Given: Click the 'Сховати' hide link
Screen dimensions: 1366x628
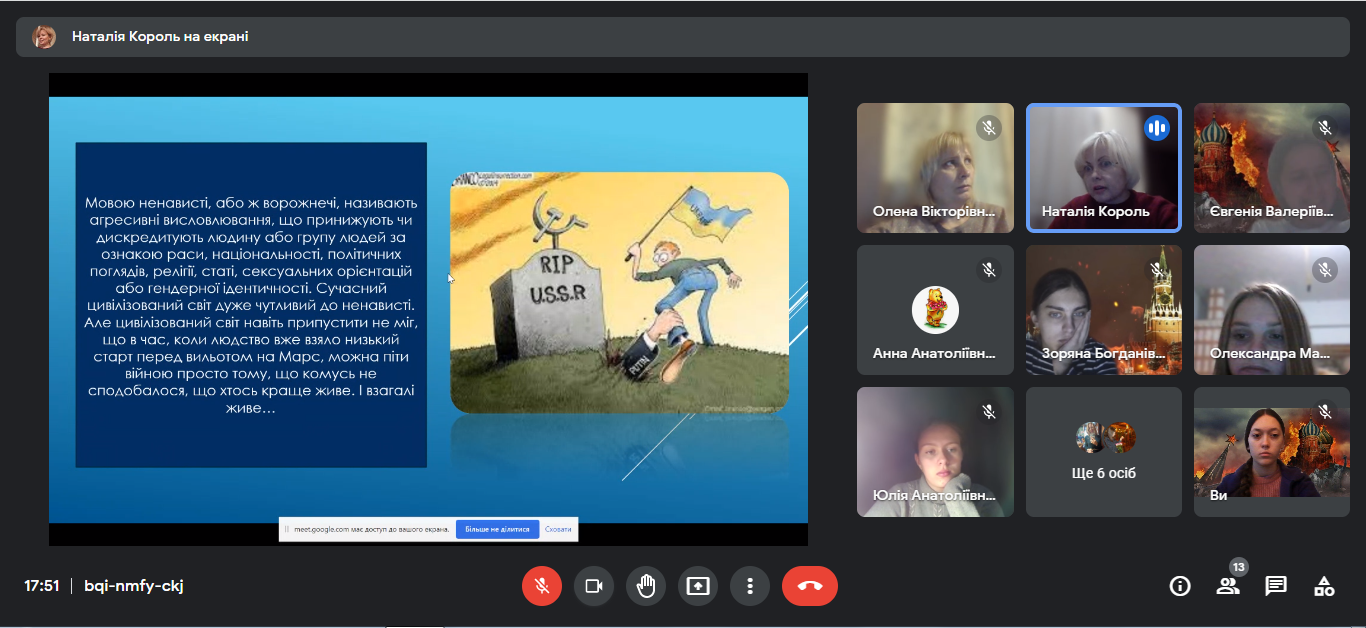Looking at the screenshot, I should click(x=558, y=529).
